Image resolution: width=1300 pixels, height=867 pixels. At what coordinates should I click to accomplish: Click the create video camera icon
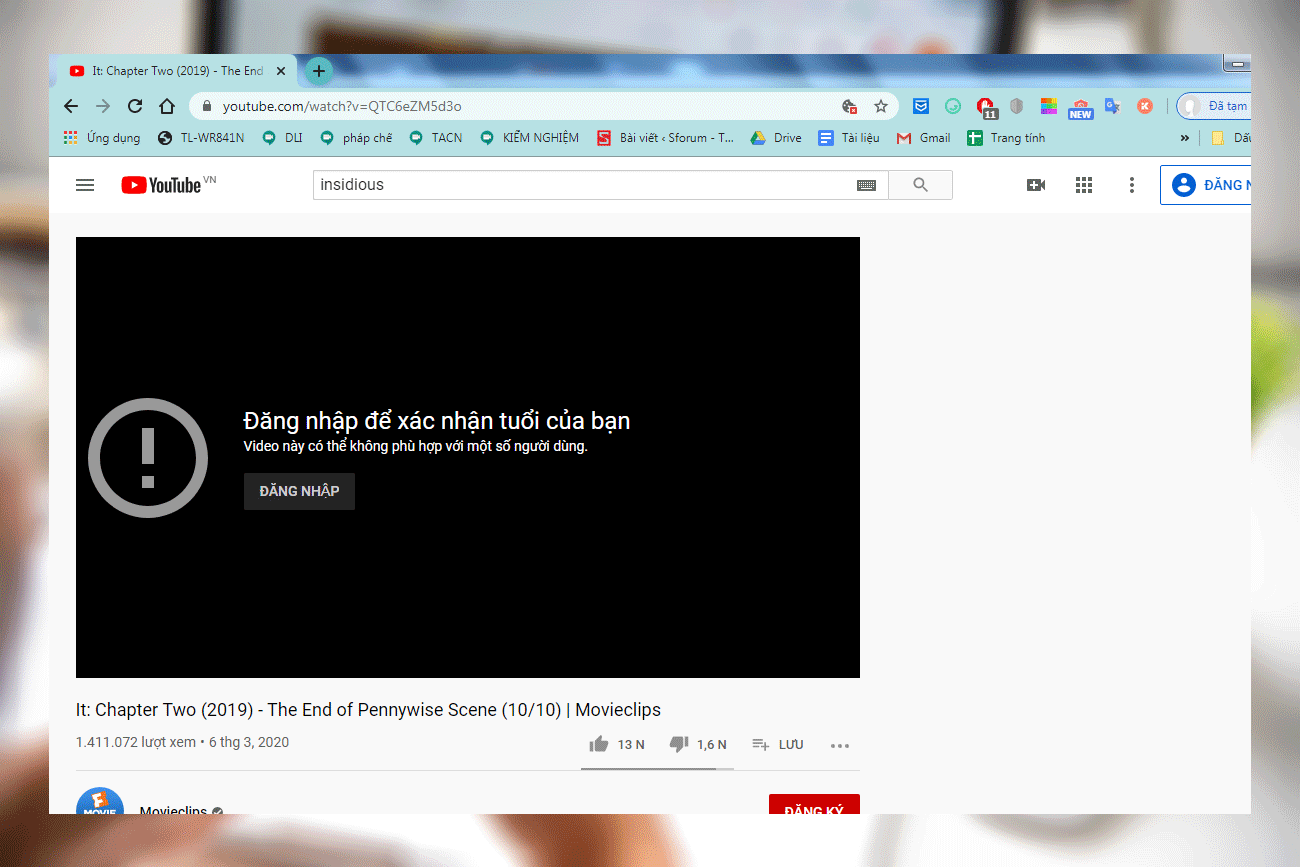coord(1036,185)
